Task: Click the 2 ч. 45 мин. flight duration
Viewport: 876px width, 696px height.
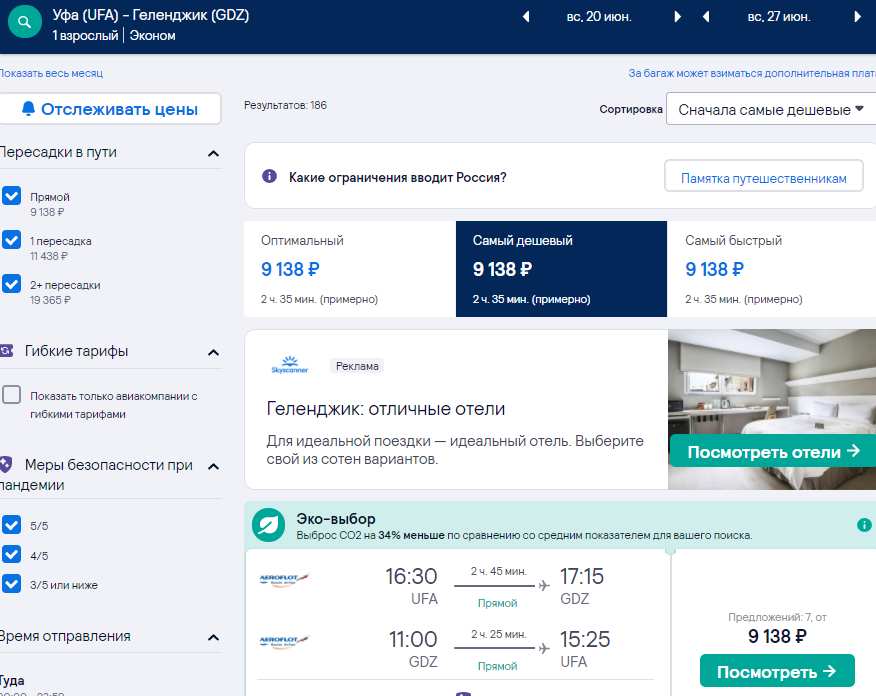Action: pos(498,571)
